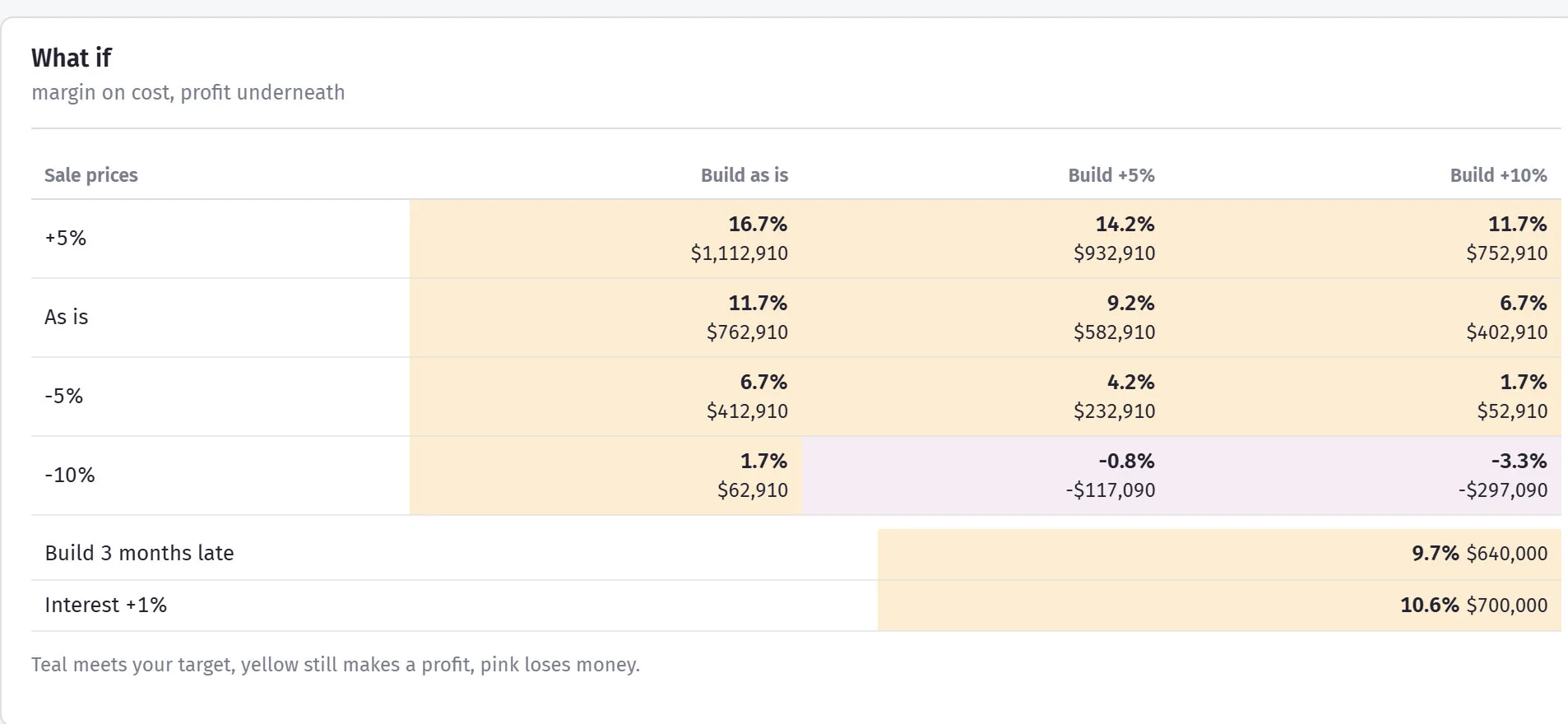This screenshot has height=724, width=1568.
Task: Click the 10.6% margin value
Action: click(x=1430, y=606)
